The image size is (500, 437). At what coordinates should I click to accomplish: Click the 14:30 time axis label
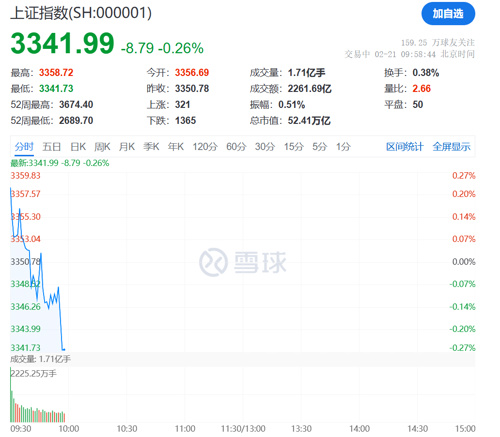(418, 429)
